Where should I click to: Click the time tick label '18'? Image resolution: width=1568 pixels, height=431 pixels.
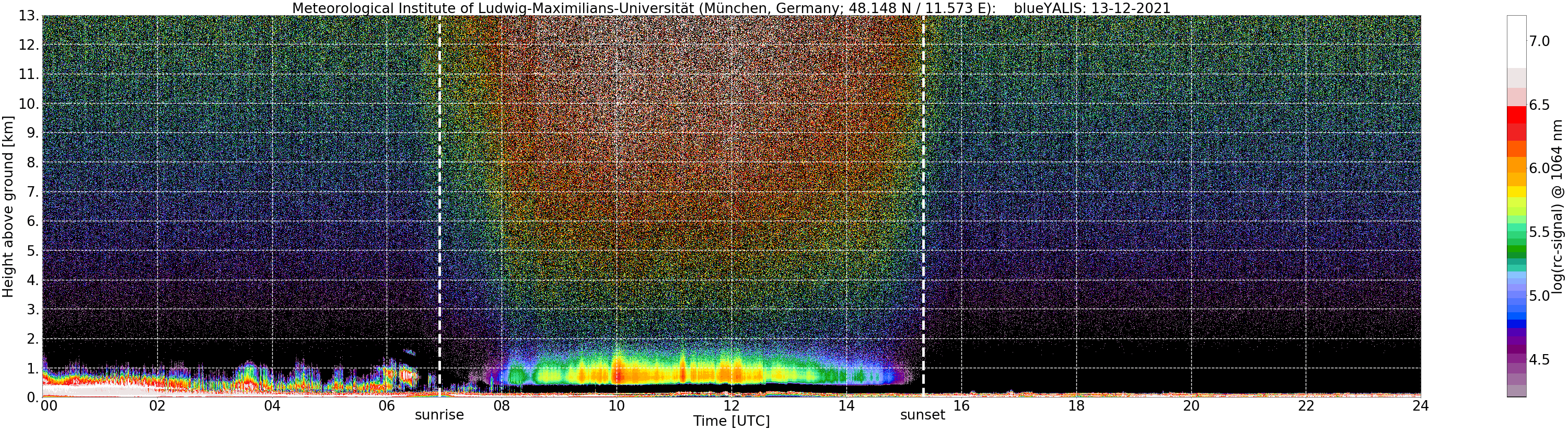click(1076, 406)
